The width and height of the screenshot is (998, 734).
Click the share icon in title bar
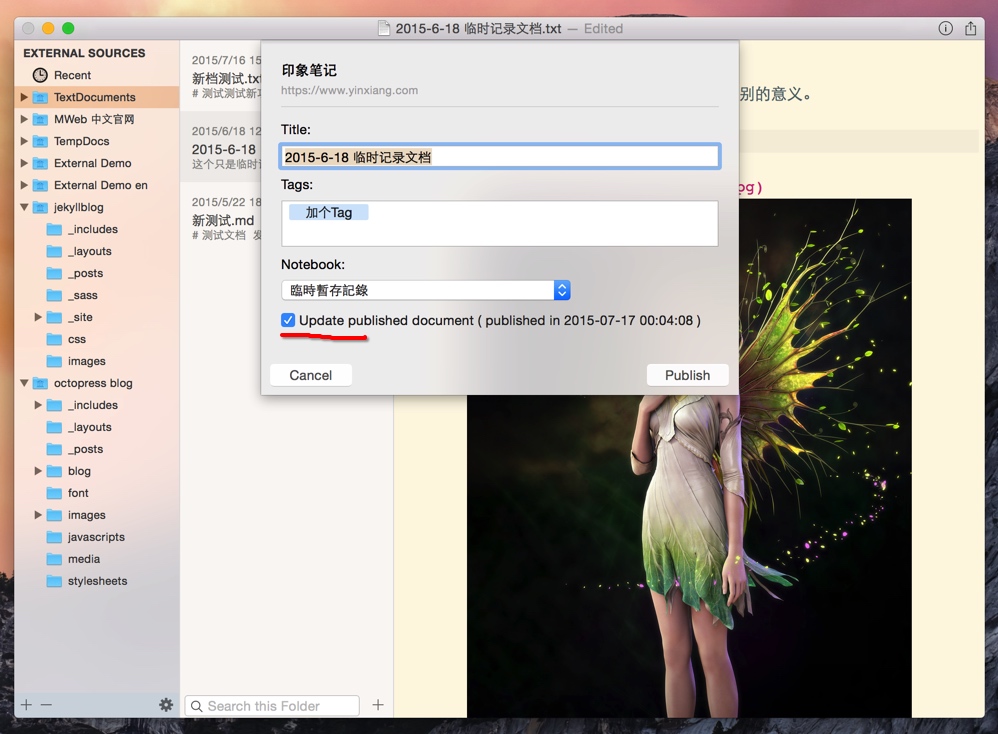970,28
